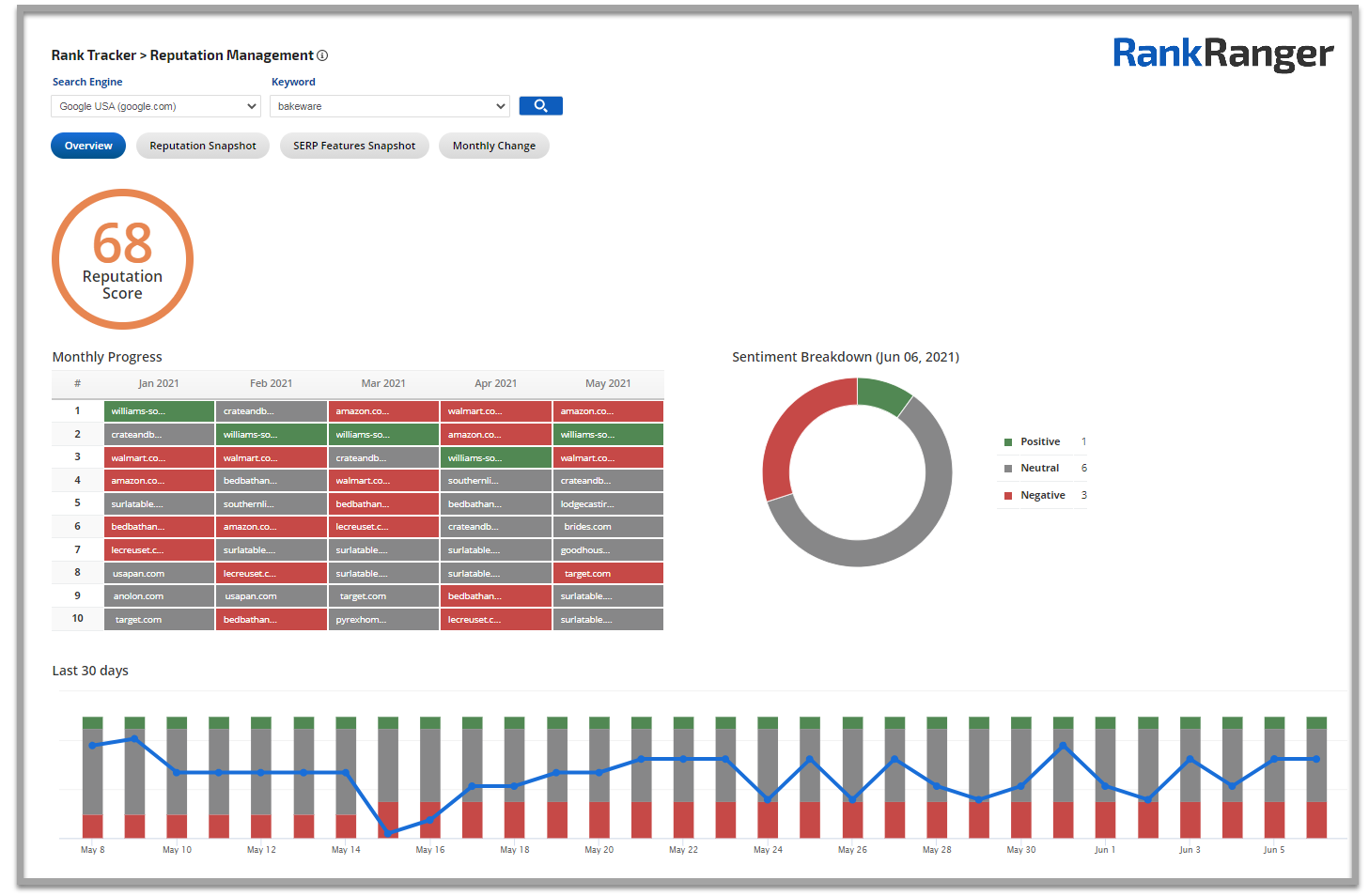Open the Rank Tracker breadcrumb link

pyautogui.click(x=93, y=55)
